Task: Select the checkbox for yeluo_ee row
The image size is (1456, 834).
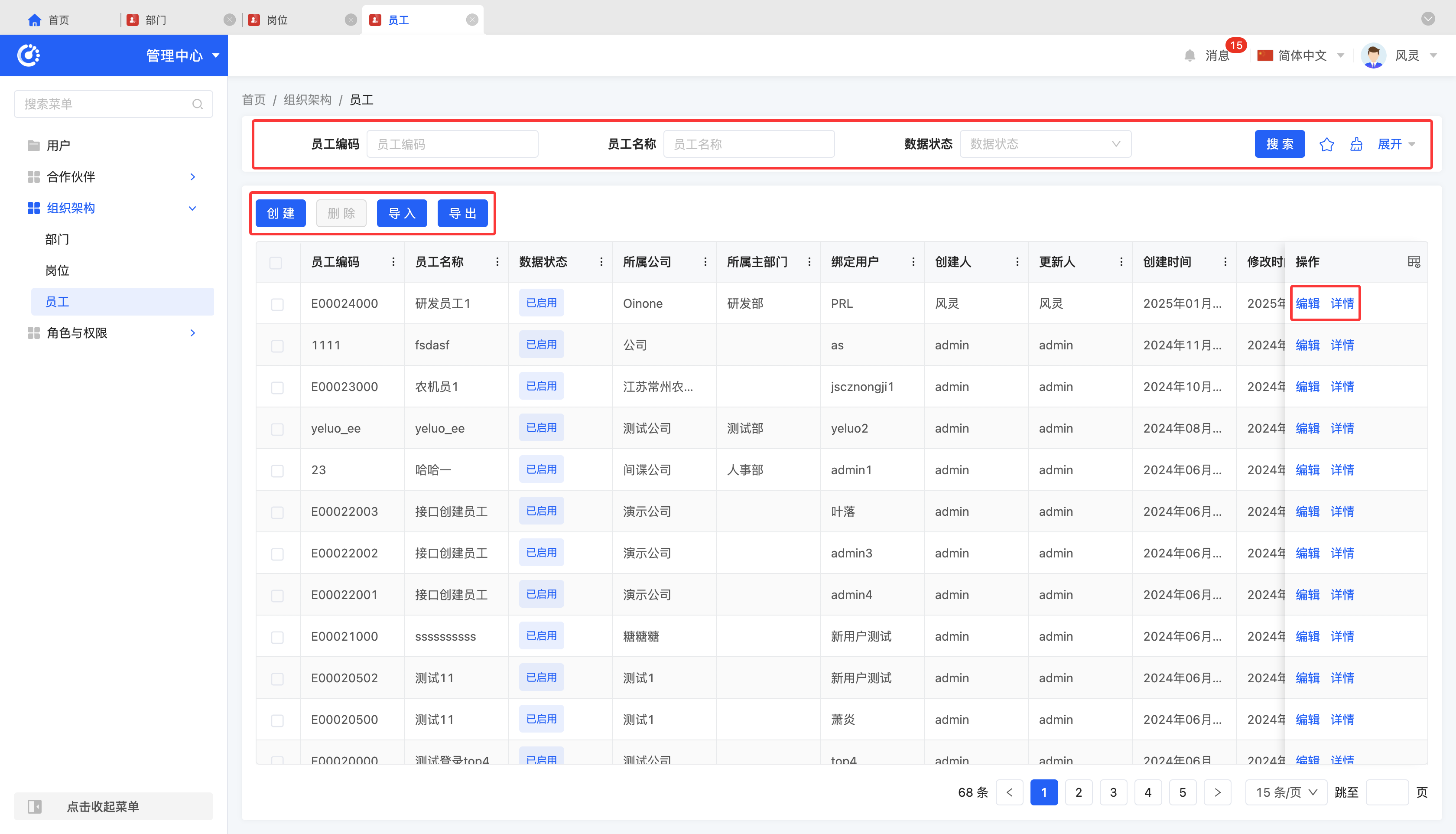Action: (x=277, y=429)
